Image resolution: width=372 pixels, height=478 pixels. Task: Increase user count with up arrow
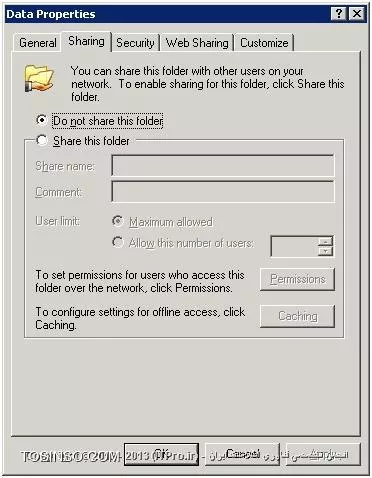point(325,241)
